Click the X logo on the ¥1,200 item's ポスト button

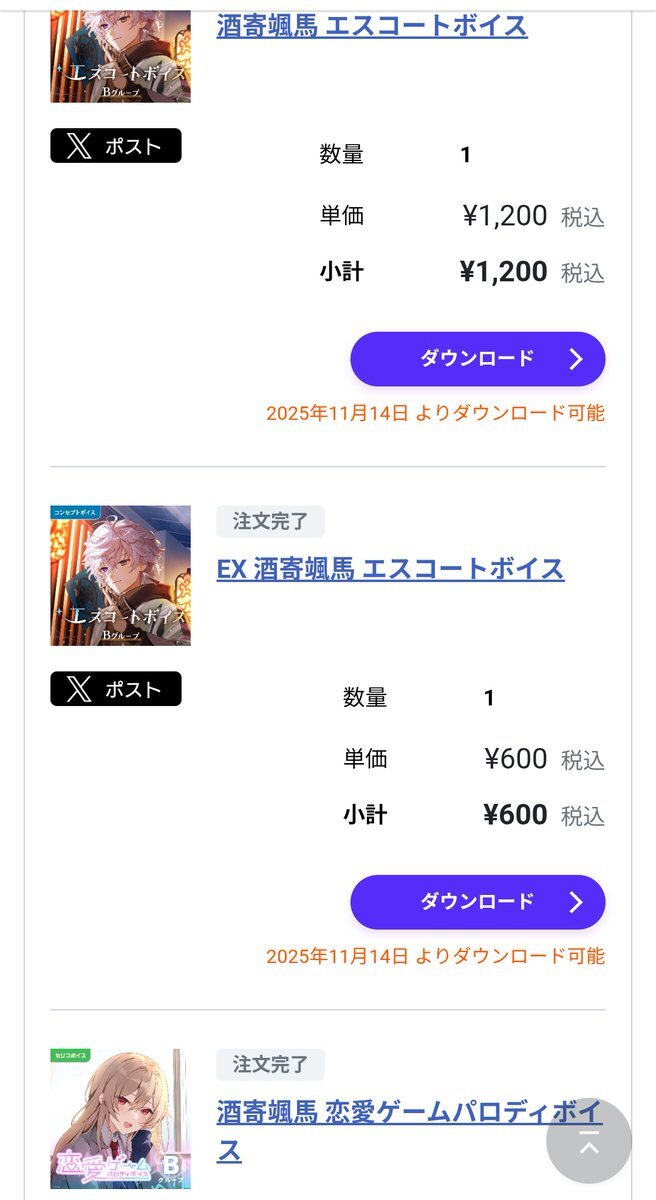pyautogui.click(x=78, y=146)
